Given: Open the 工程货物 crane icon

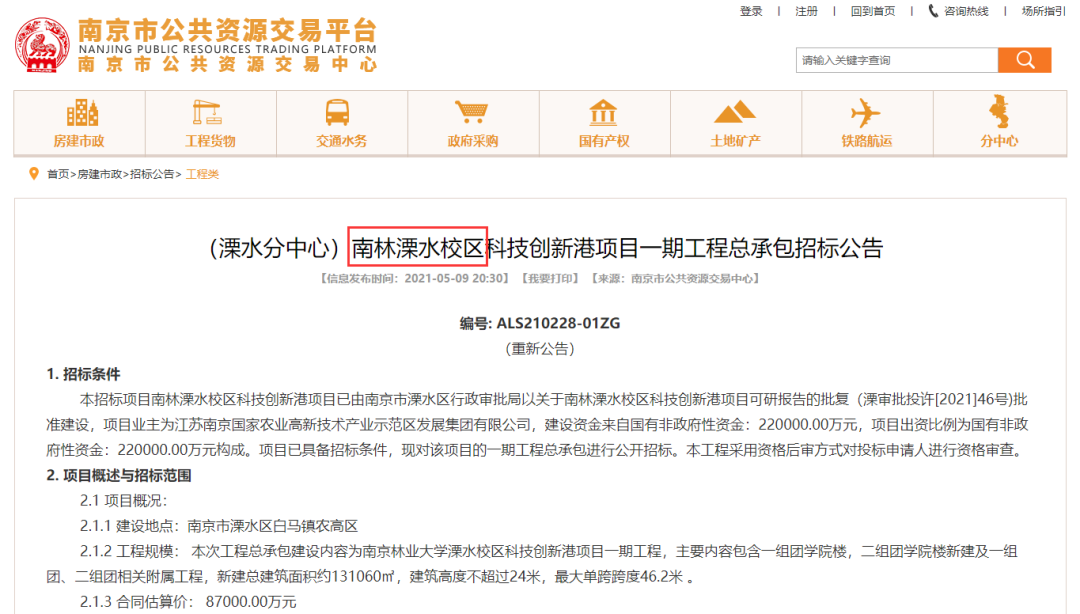Looking at the screenshot, I should [207, 112].
